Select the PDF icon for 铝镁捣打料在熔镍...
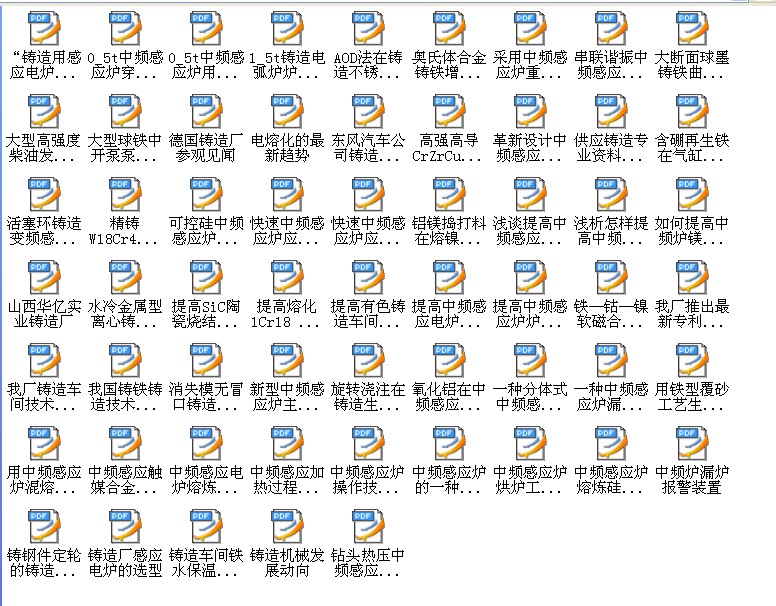The height and width of the screenshot is (606, 776). 449,194
